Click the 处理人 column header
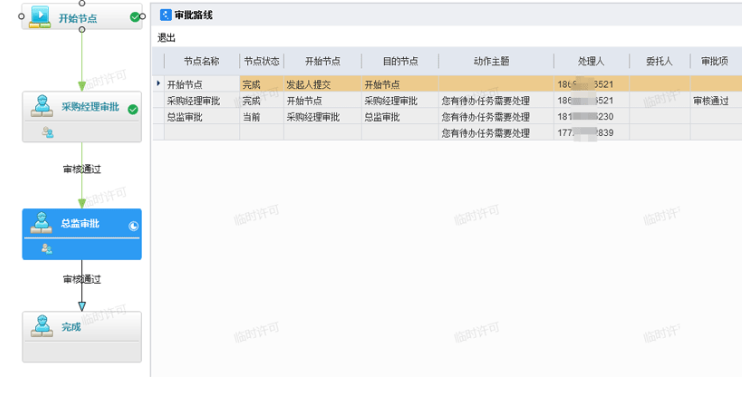 pos(591,61)
